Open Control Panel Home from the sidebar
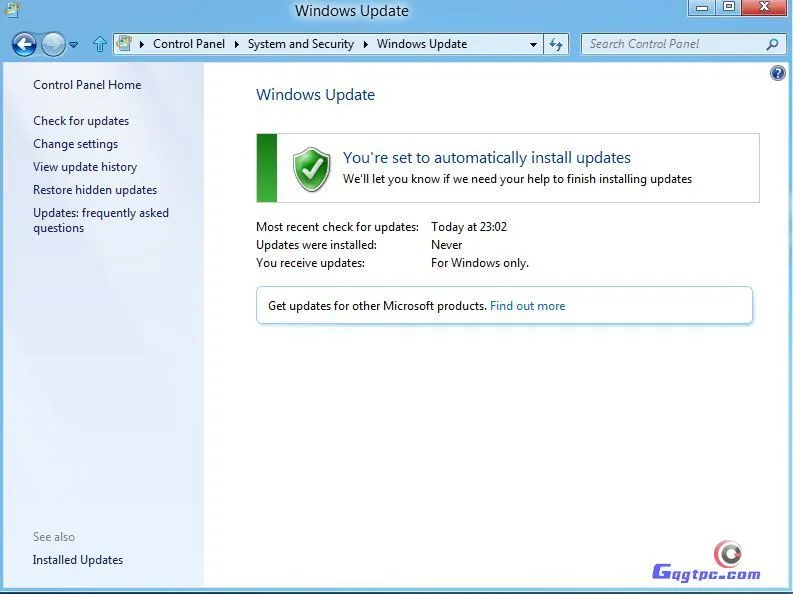This screenshot has height=594, width=793. pyautogui.click(x=87, y=85)
